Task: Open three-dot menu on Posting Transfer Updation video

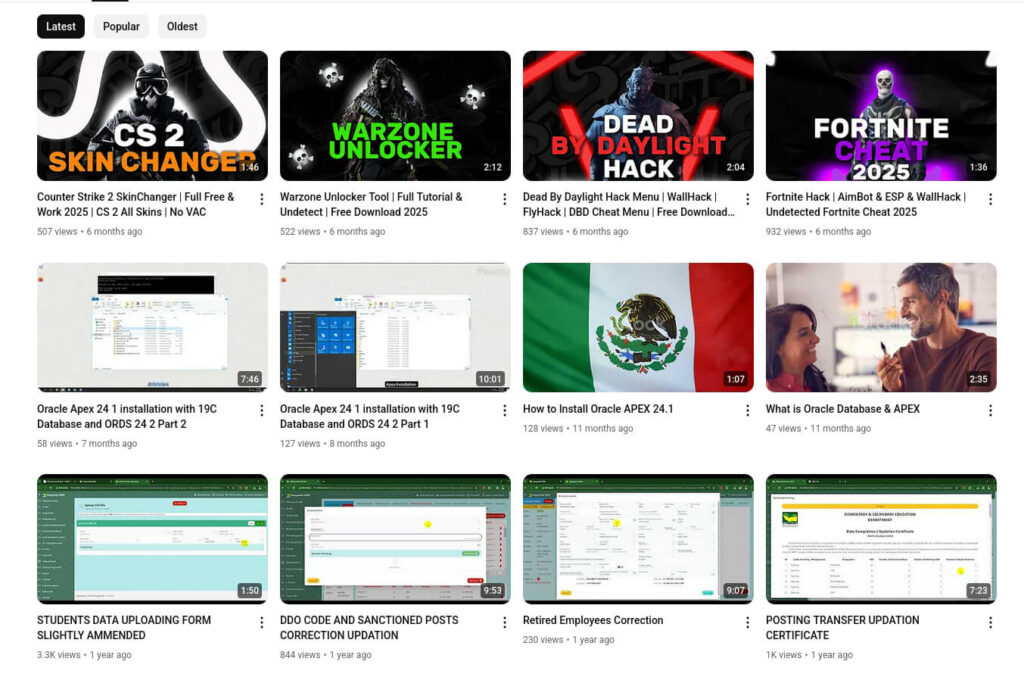Action: click(x=991, y=622)
